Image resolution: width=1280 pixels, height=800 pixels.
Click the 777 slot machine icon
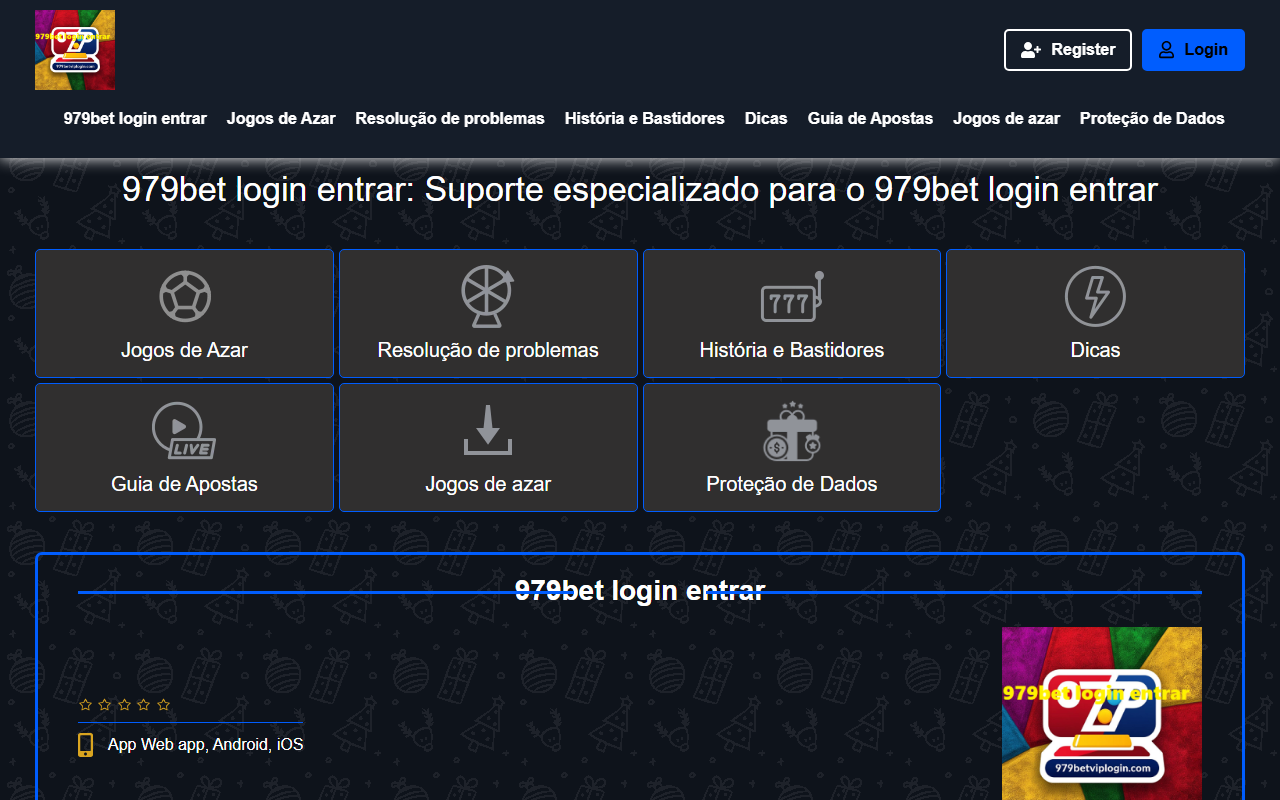coord(792,296)
